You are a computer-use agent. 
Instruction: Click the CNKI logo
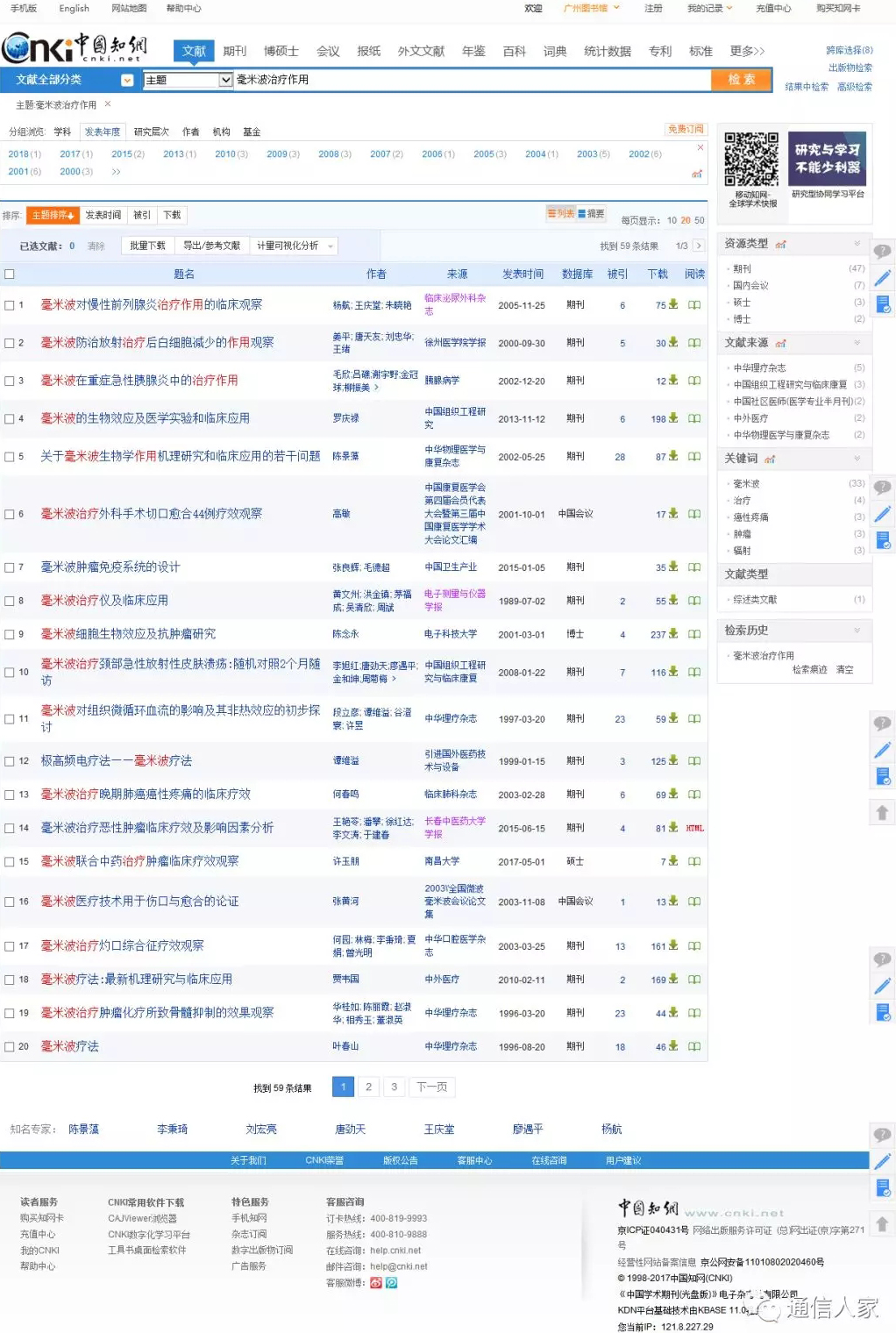point(75,47)
